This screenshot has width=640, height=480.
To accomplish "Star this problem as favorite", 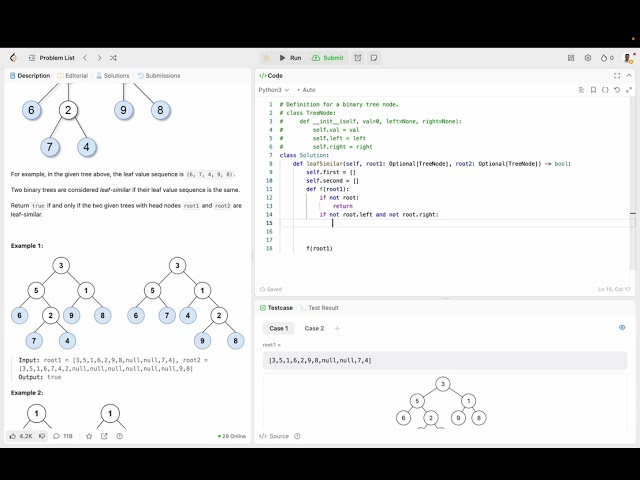I will (x=88, y=436).
